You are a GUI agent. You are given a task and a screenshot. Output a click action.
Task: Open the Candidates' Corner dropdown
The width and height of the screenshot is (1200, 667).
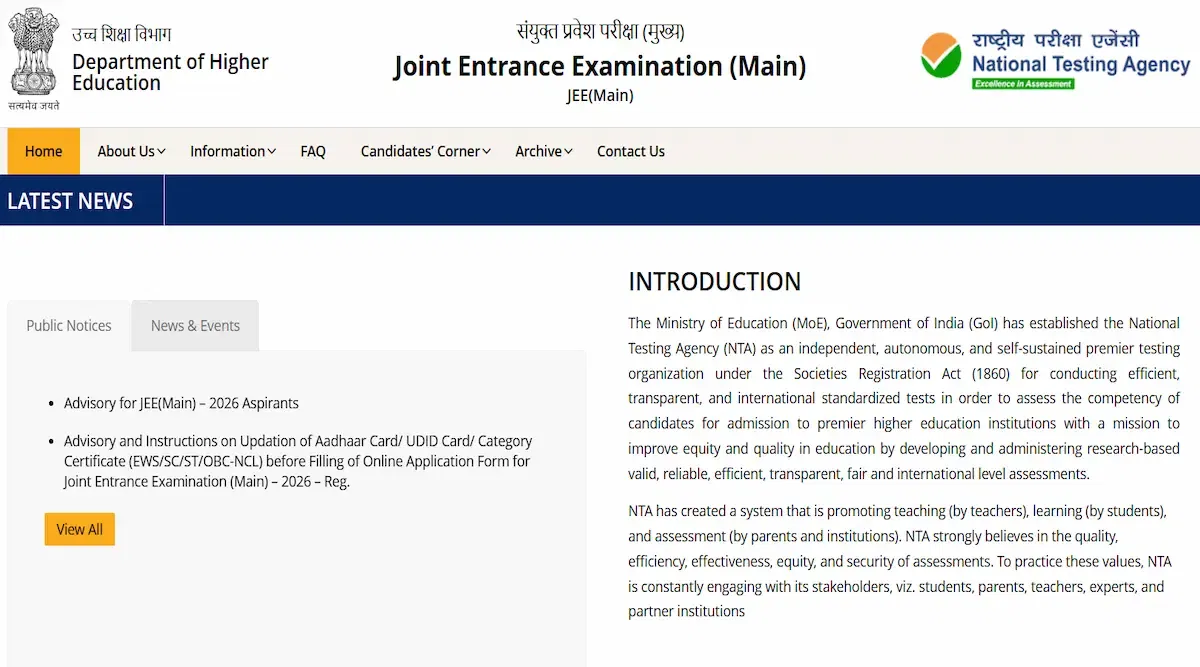point(425,151)
